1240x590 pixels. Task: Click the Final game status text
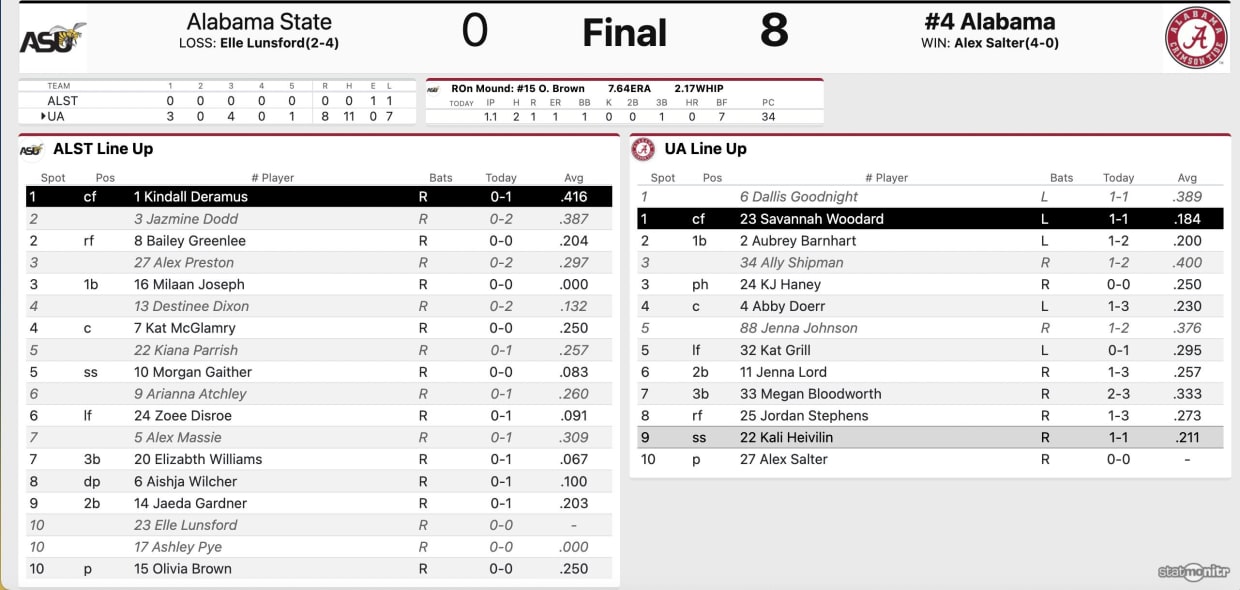pyautogui.click(x=624, y=33)
